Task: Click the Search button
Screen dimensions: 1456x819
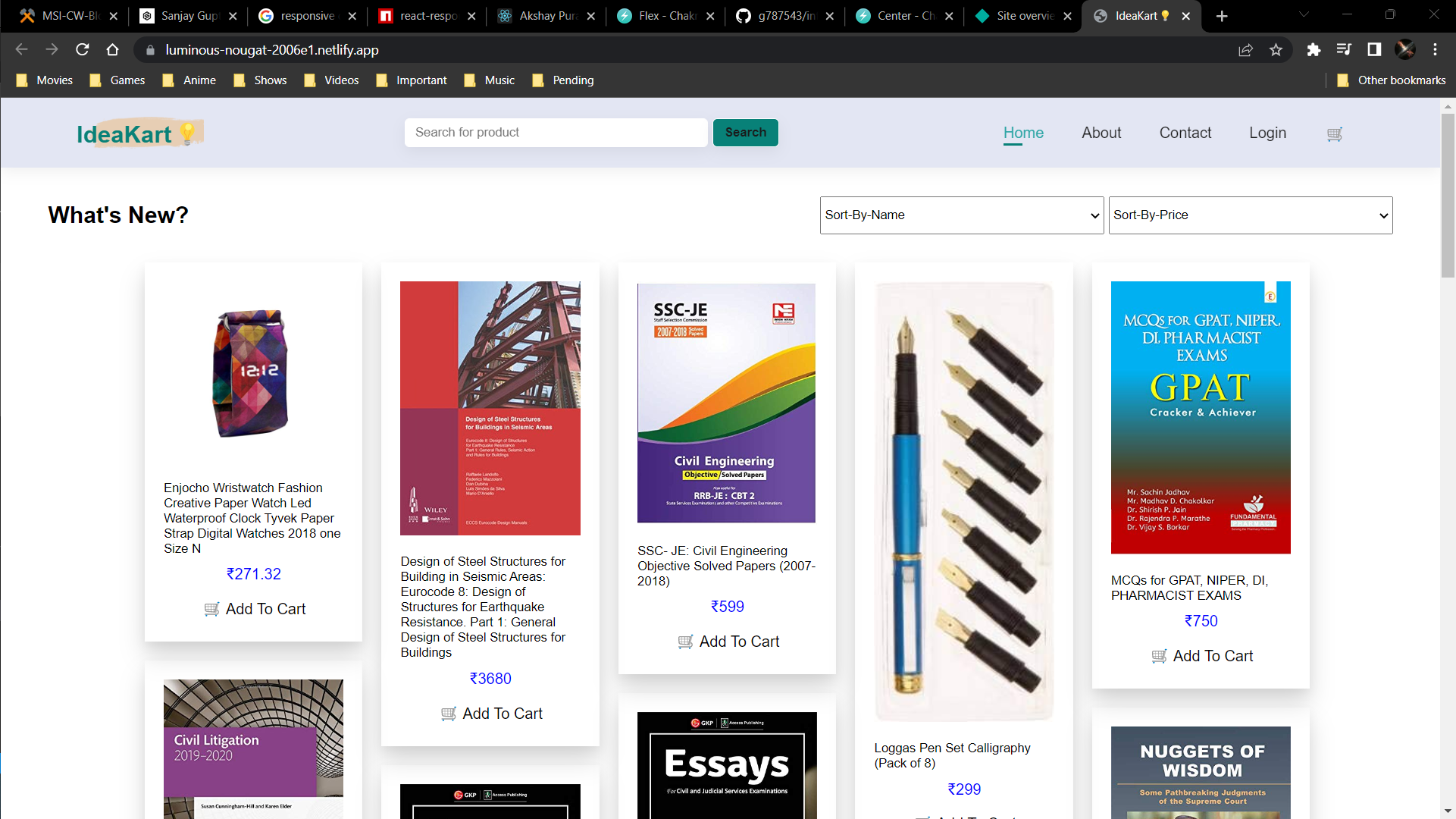Action: 745,132
